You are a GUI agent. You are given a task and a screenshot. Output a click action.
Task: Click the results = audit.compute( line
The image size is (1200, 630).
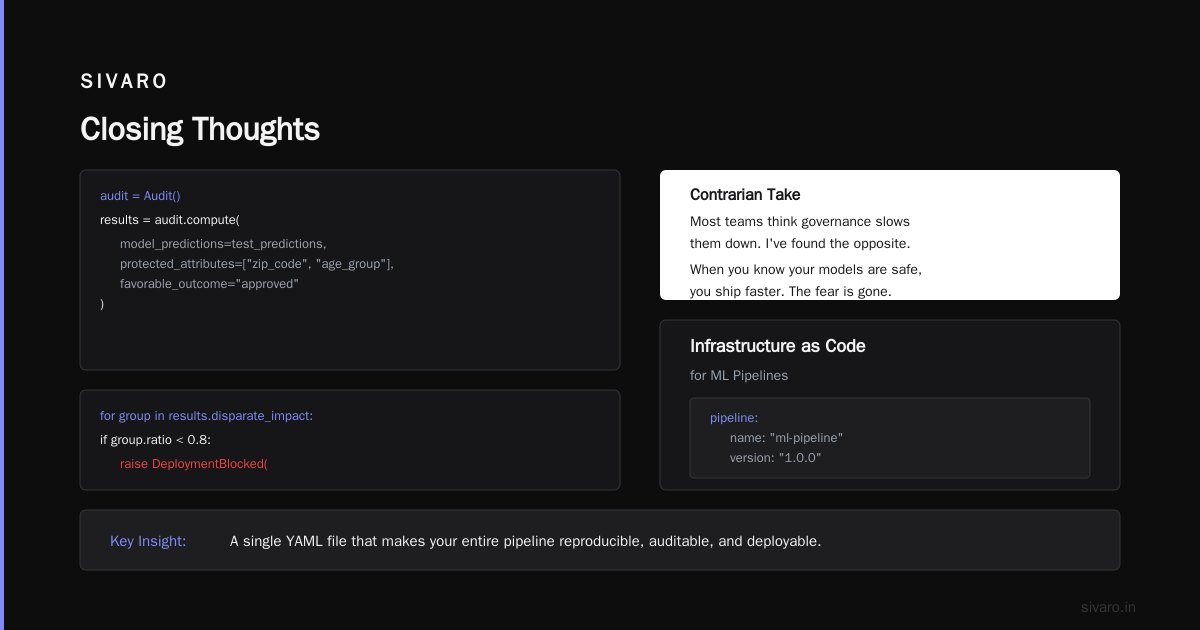coord(170,219)
